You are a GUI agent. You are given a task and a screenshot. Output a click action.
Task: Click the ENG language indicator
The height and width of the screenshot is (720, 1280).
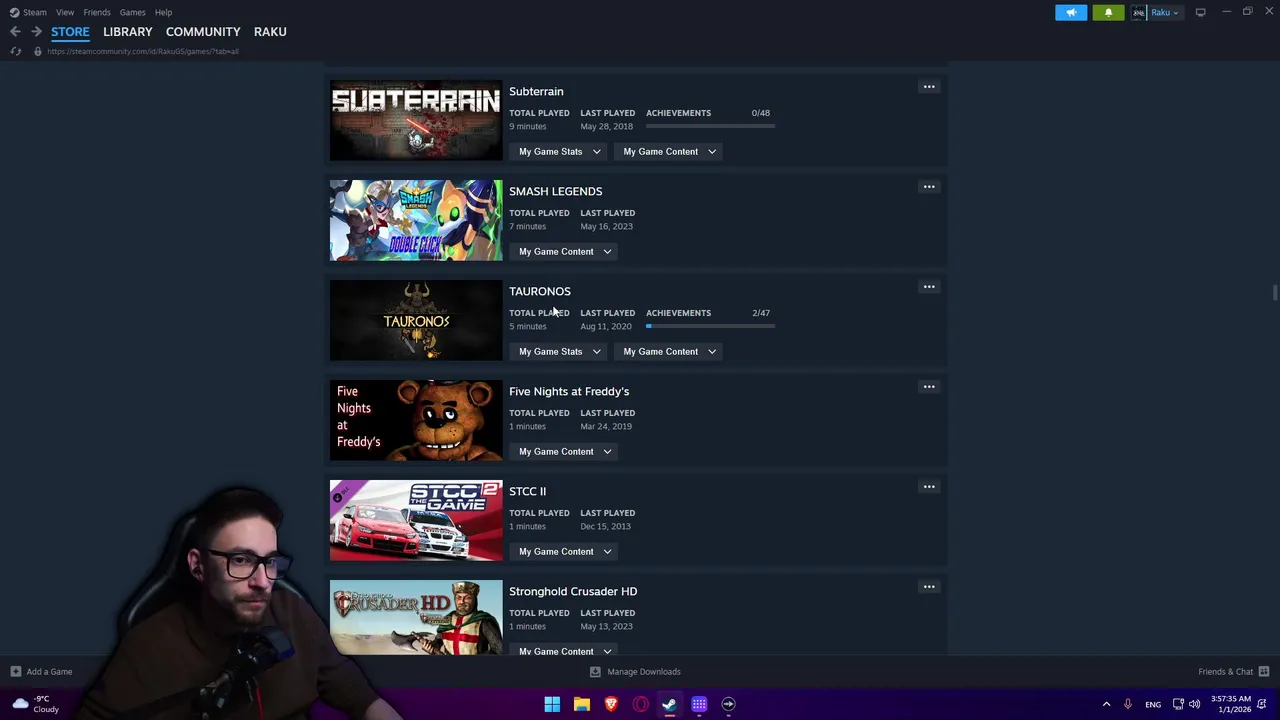click(1153, 704)
